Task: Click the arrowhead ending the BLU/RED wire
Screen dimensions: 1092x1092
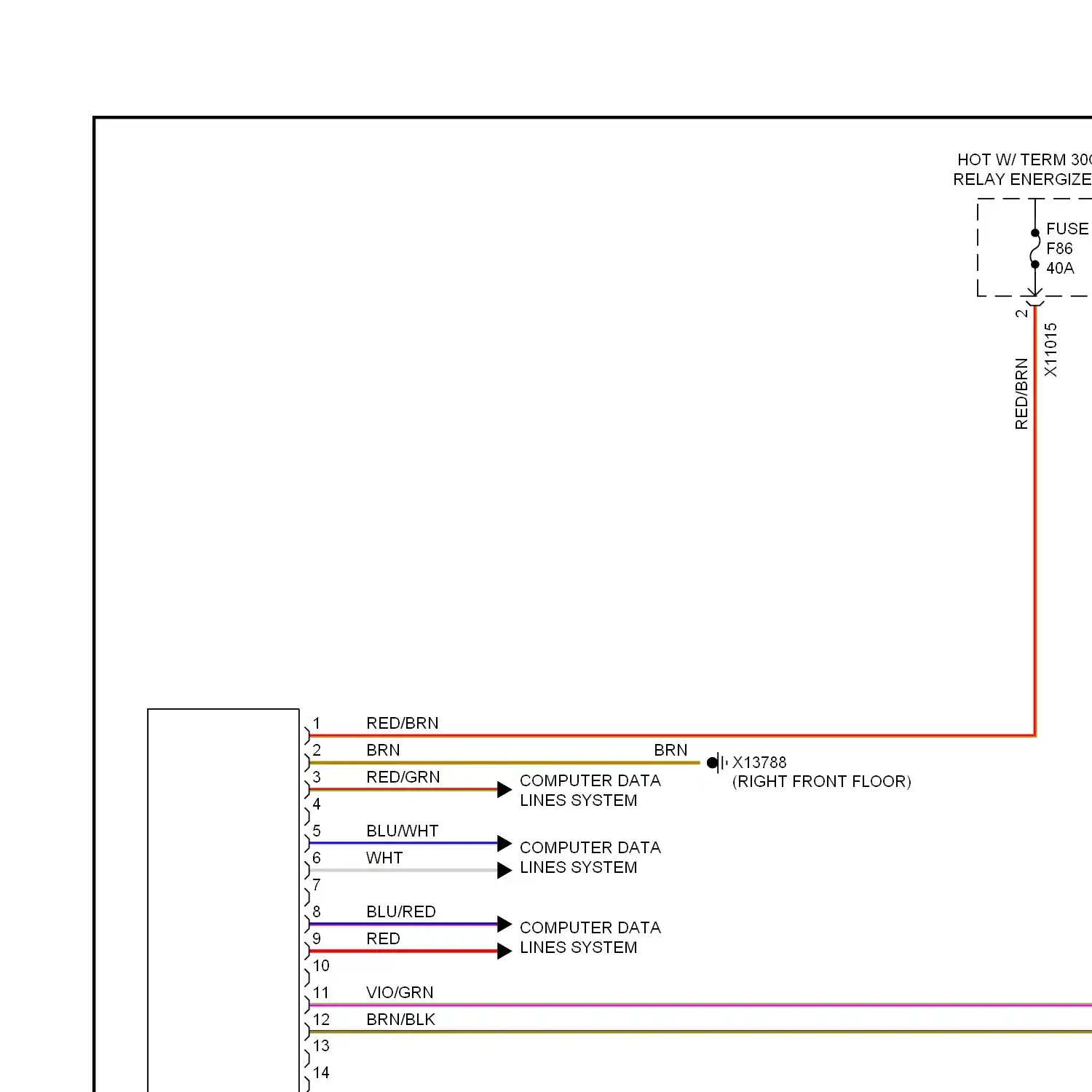Action: pyautogui.click(x=505, y=925)
